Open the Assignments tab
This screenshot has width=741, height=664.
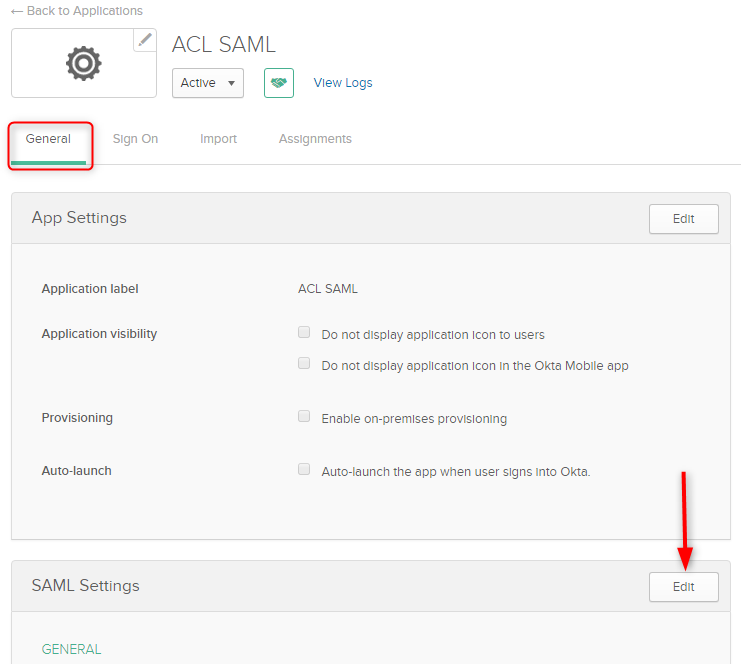[x=315, y=139]
